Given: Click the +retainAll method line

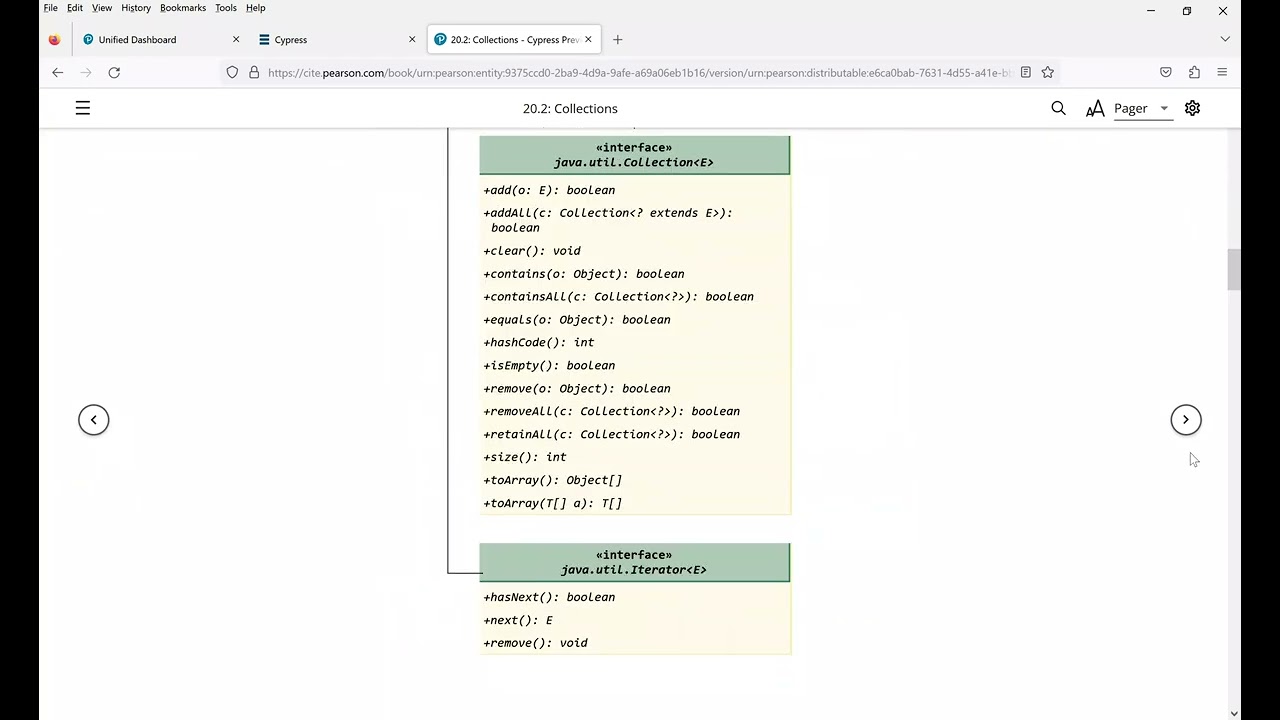Looking at the screenshot, I should pyautogui.click(x=612, y=434).
